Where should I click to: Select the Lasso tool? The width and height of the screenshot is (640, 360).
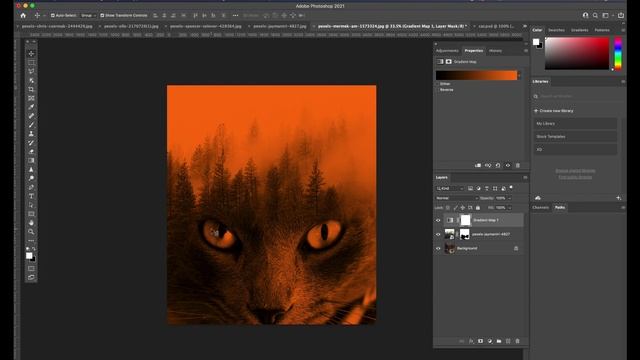coord(31,71)
